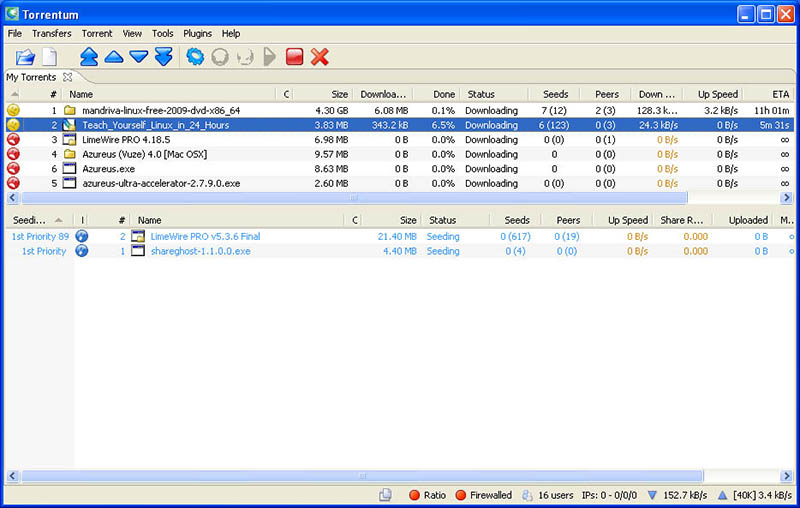Click the Seedi... column header sort arrow
Viewport: 800px width, 508px height.
(x=59, y=220)
